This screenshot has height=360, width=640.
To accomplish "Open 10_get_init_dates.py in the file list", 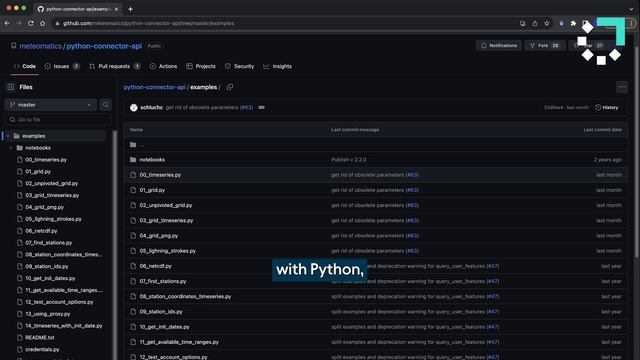I will click(164, 327).
